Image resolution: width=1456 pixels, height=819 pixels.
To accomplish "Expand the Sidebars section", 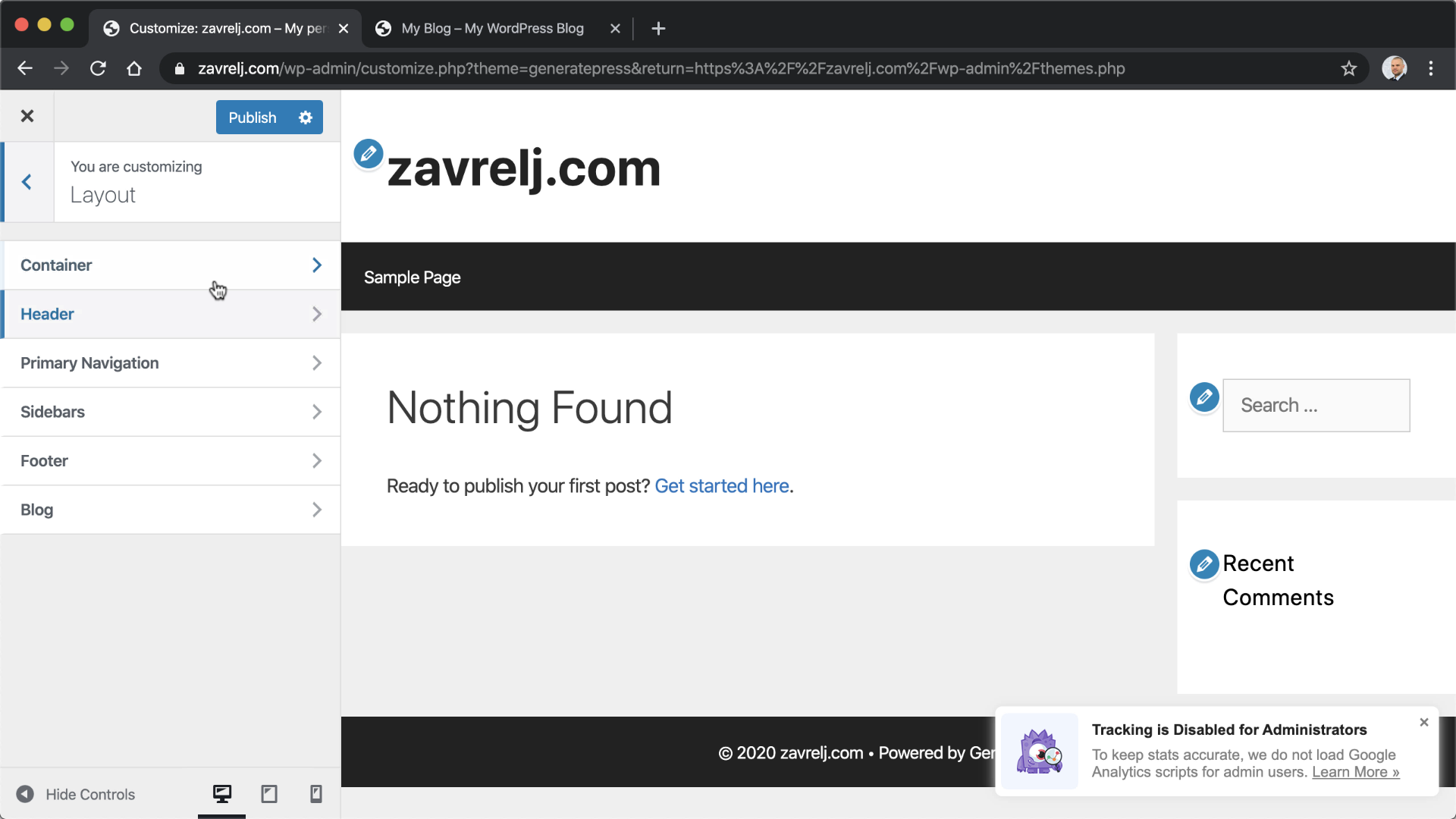I will [x=171, y=412].
